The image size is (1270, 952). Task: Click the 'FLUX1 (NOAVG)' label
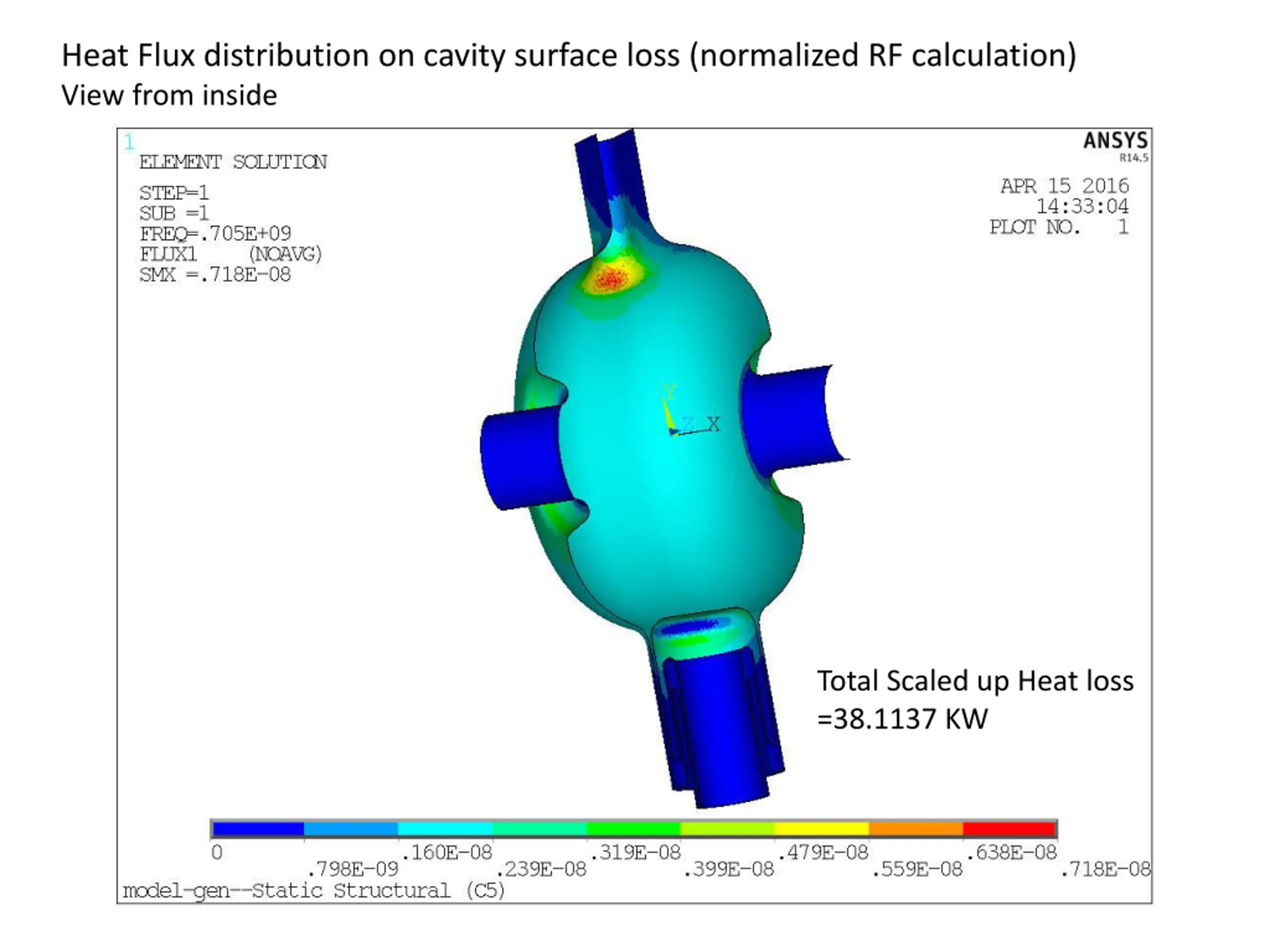click(231, 254)
